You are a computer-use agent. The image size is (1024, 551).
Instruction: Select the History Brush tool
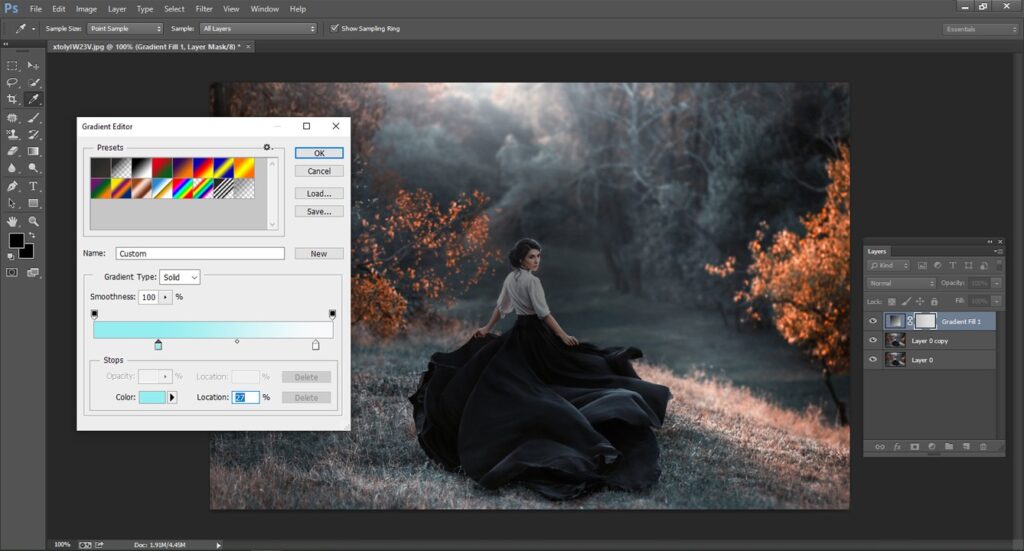[x=33, y=134]
